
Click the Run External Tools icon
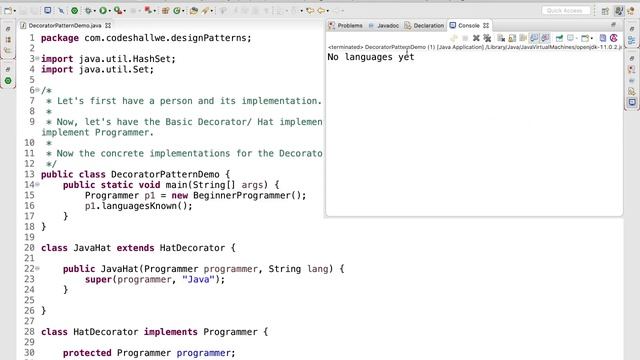coord(118,11)
